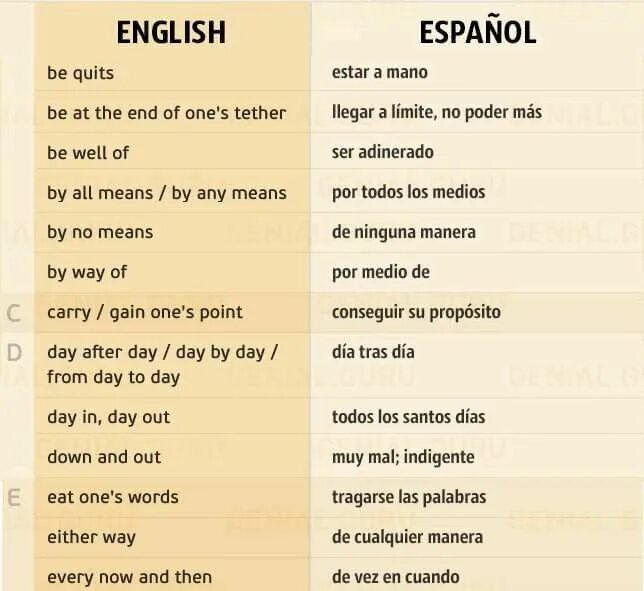Screen dimensions: 644x591
Task: Click 'be at the end of one's tether'
Action: coord(166,113)
